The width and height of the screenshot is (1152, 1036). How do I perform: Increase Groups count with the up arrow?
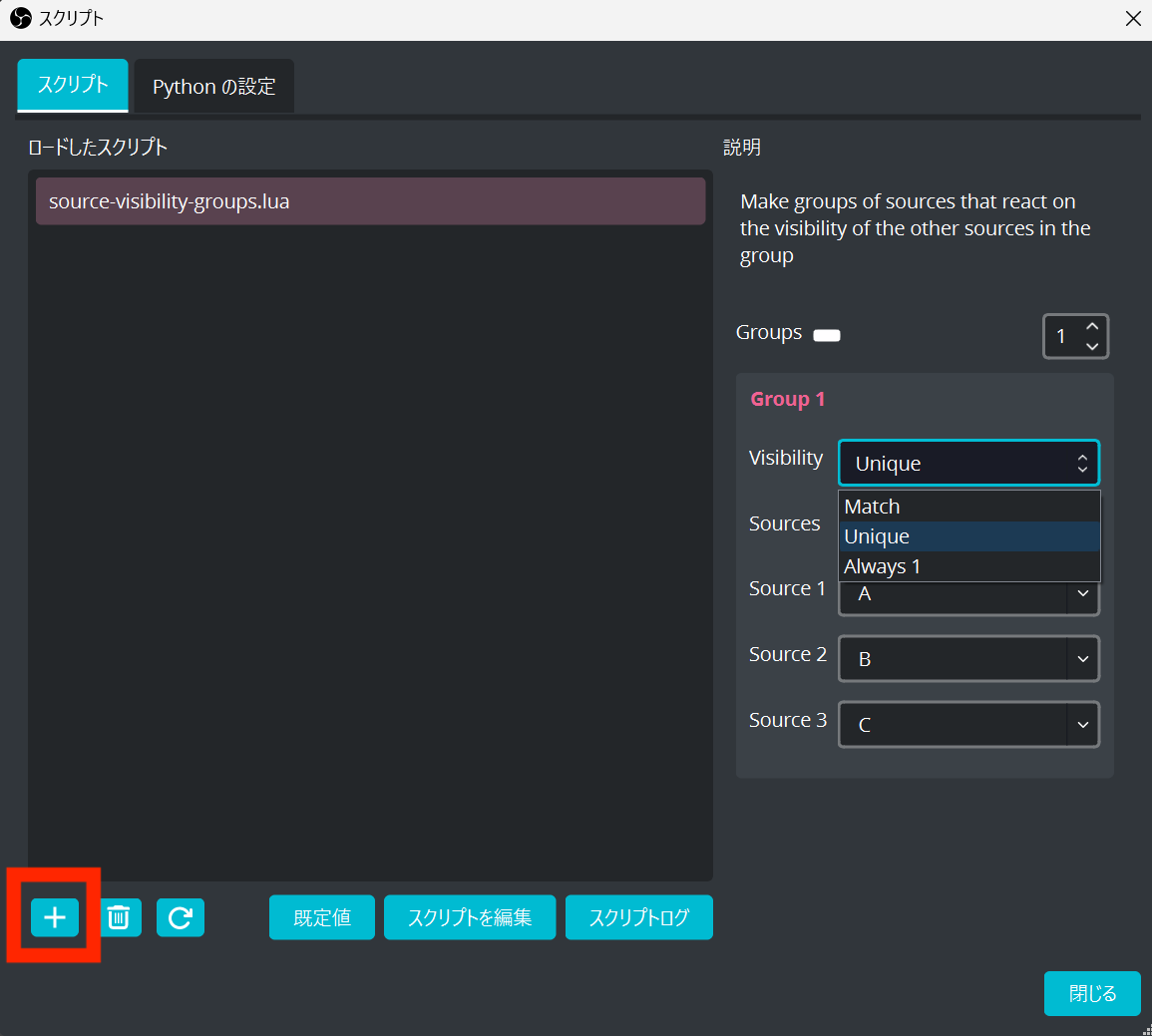click(1092, 327)
